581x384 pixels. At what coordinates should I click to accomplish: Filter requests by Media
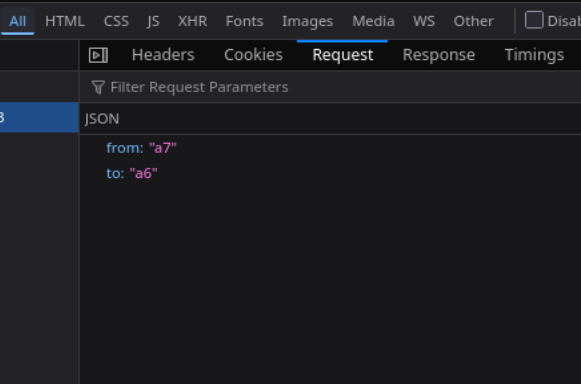tap(373, 21)
